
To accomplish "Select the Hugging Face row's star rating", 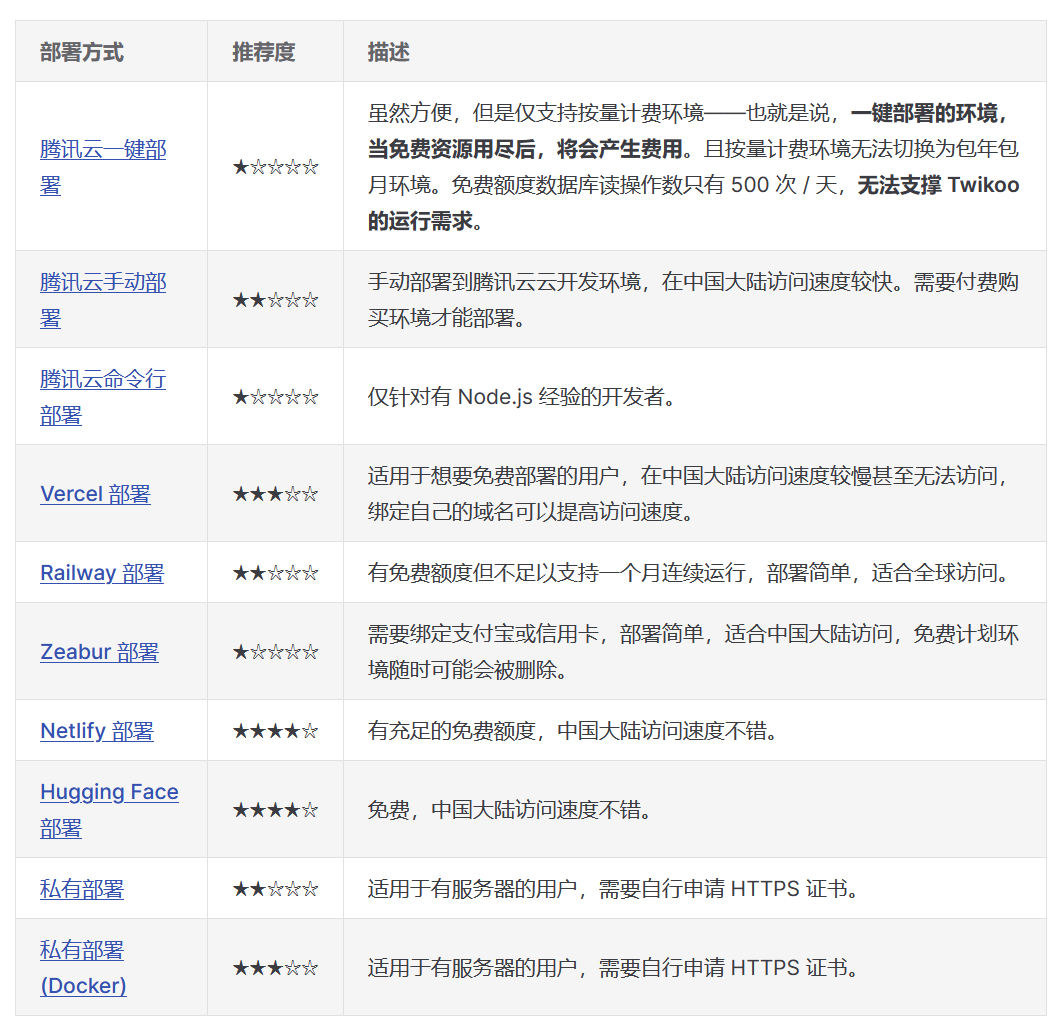I will point(275,810).
